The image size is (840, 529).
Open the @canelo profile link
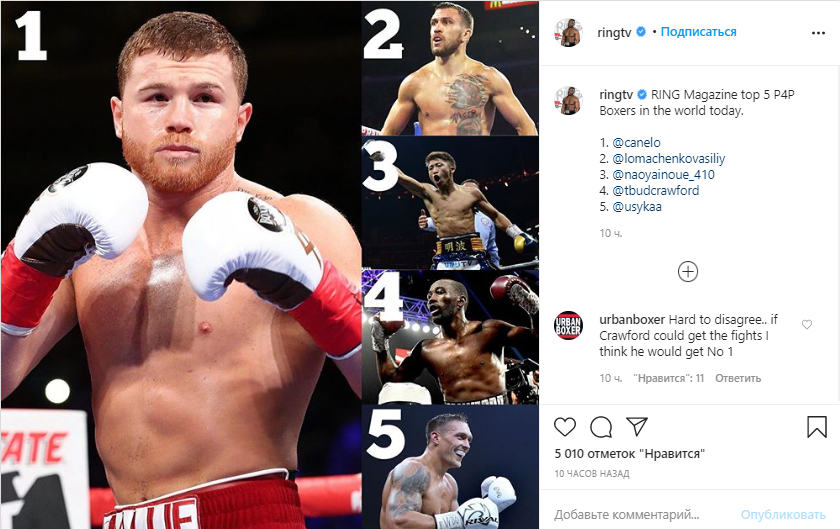[x=636, y=143]
